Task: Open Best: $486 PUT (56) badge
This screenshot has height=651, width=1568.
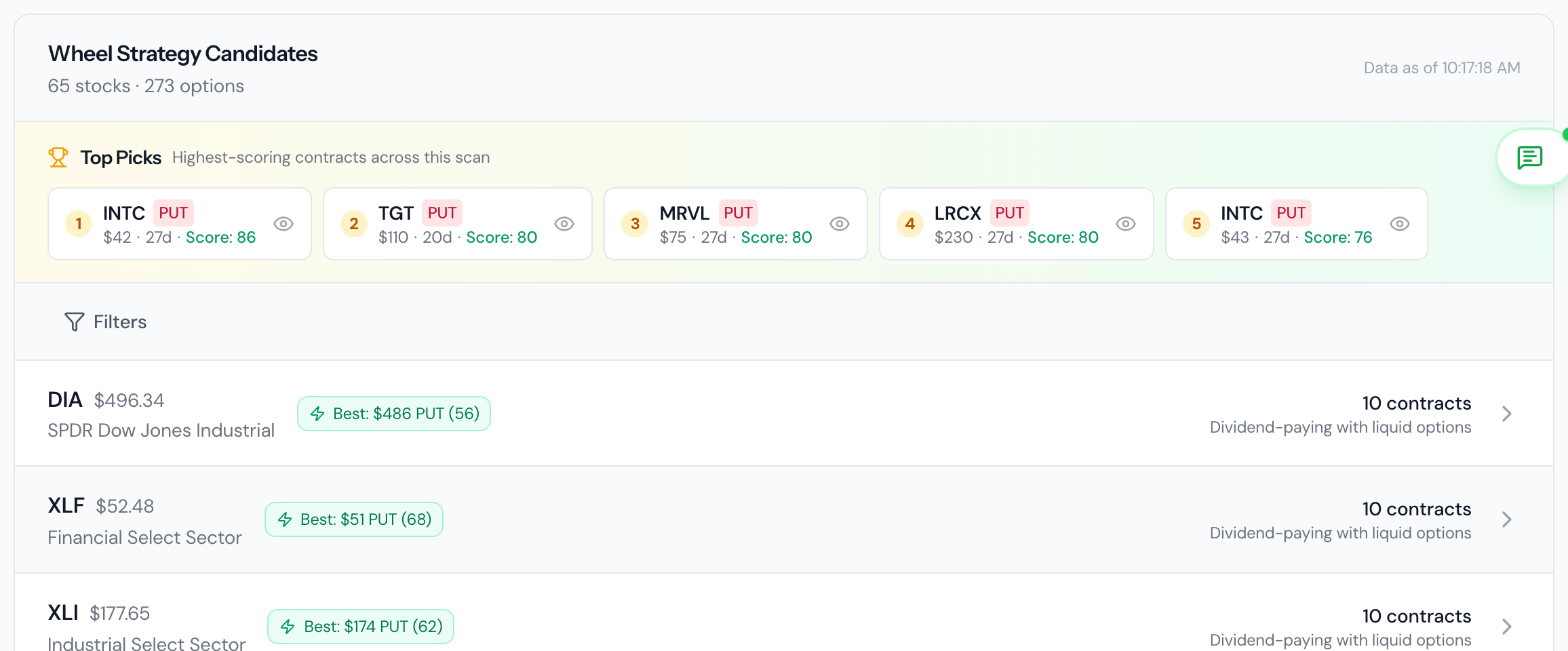Action: [x=394, y=414]
